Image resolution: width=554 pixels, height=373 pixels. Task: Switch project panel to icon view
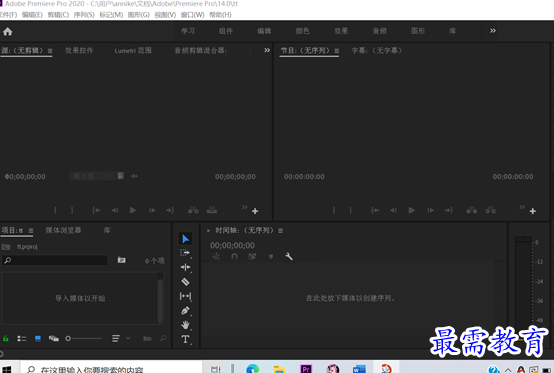[38, 338]
